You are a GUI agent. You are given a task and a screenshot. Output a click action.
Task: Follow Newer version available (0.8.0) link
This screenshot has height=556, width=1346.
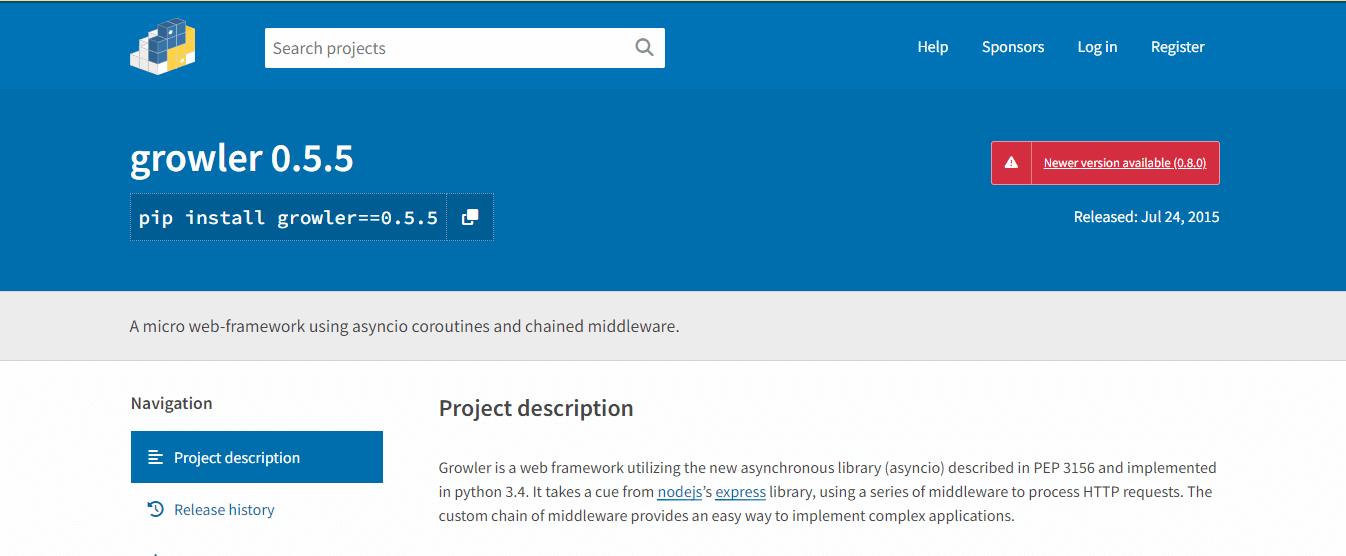click(1125, 163)
